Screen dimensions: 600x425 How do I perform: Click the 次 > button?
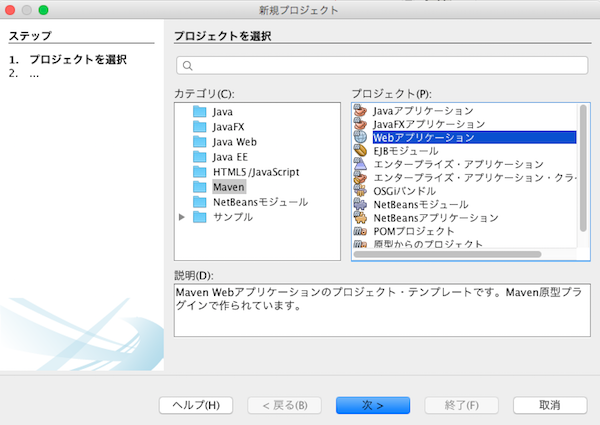point(373,405)
